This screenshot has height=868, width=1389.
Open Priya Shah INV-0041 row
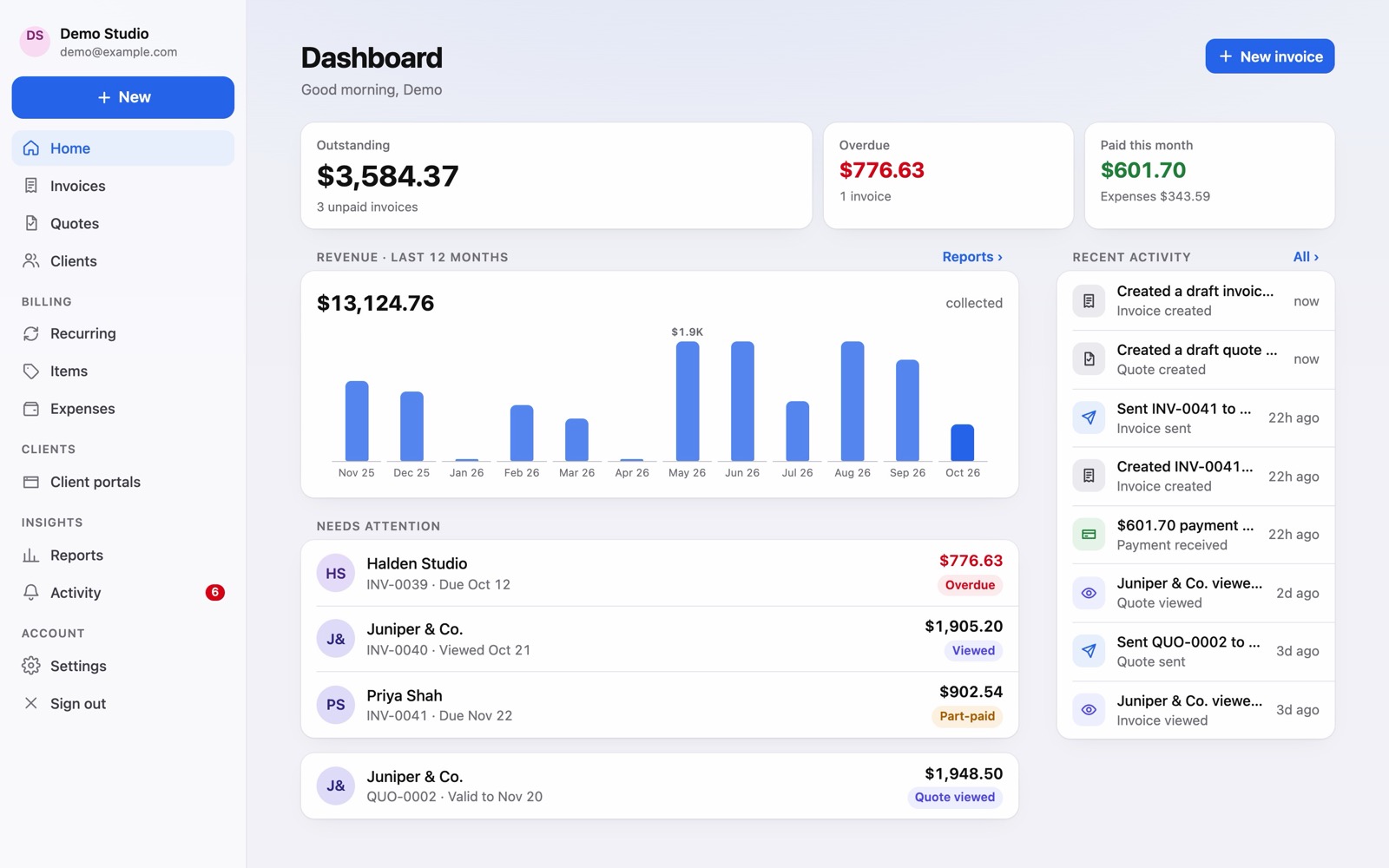[x=660, y=705]
